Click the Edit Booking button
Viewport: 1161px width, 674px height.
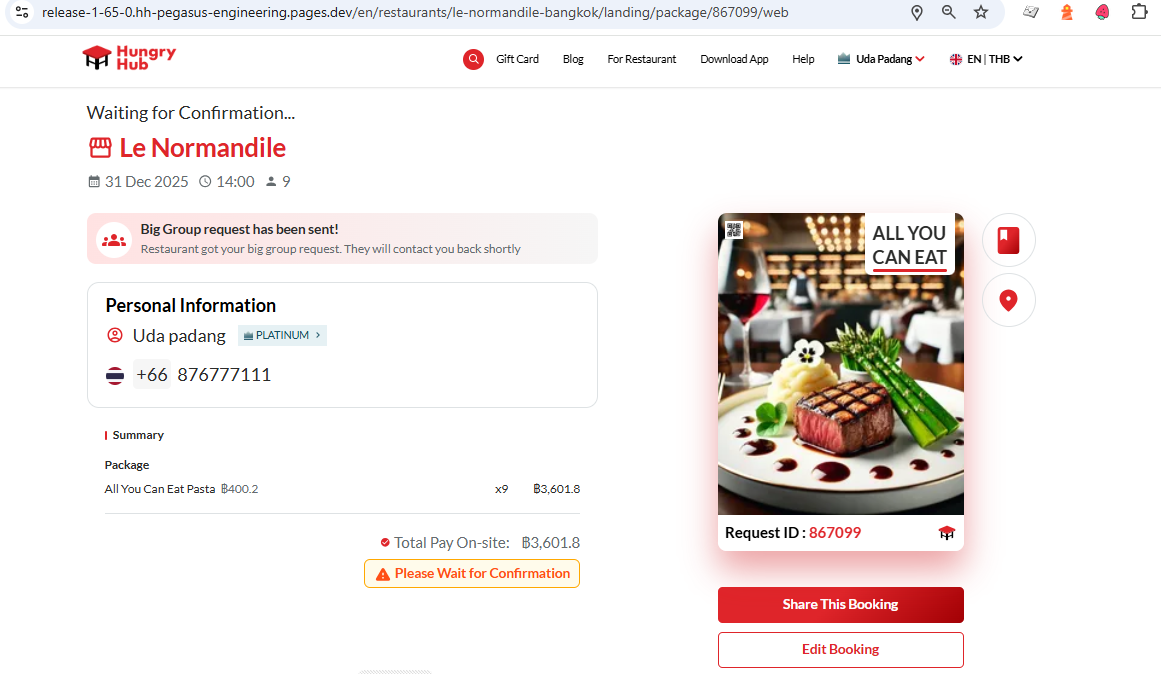pos(840,650)
